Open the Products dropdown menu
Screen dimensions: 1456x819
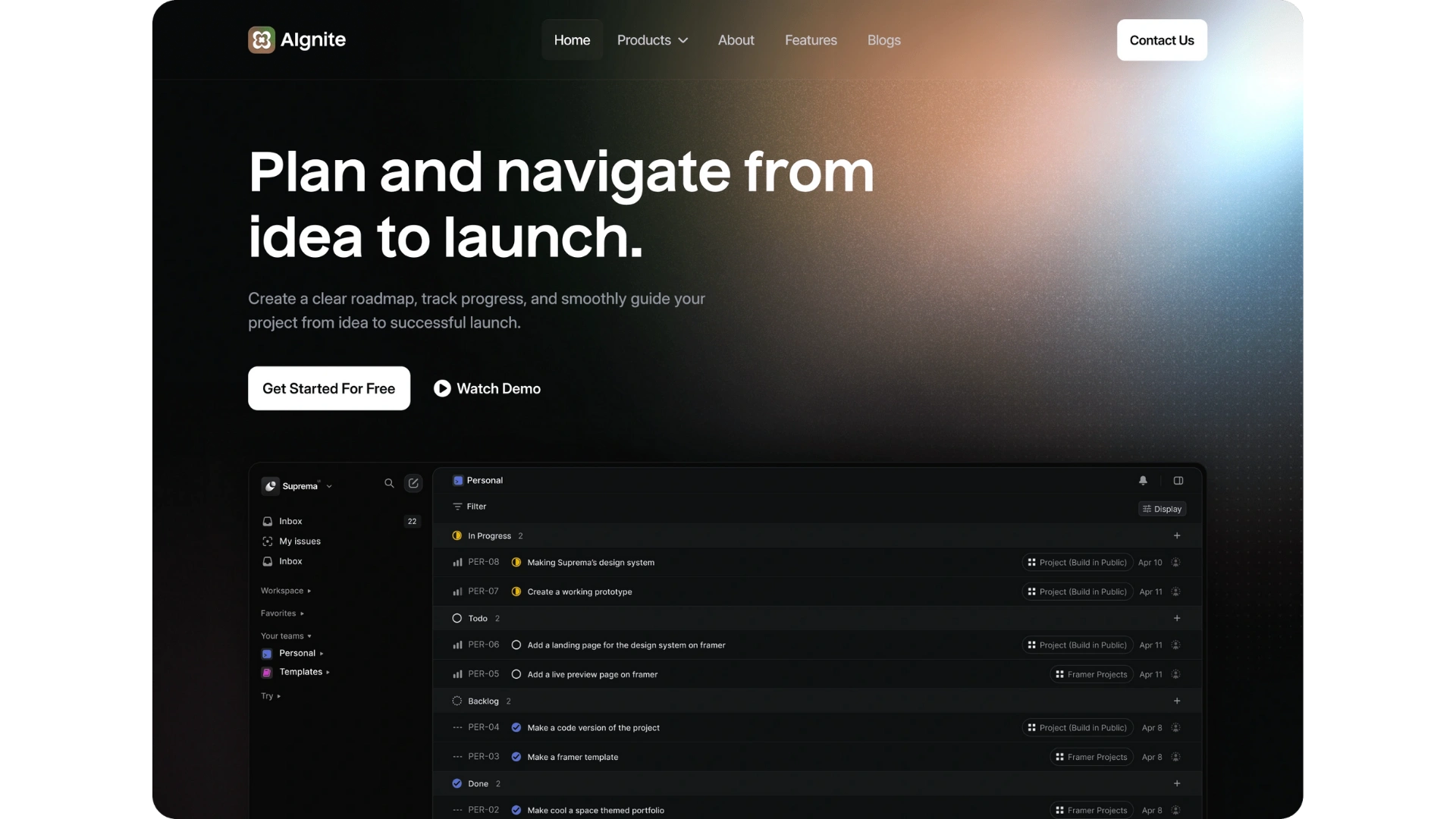click(652, 40)
